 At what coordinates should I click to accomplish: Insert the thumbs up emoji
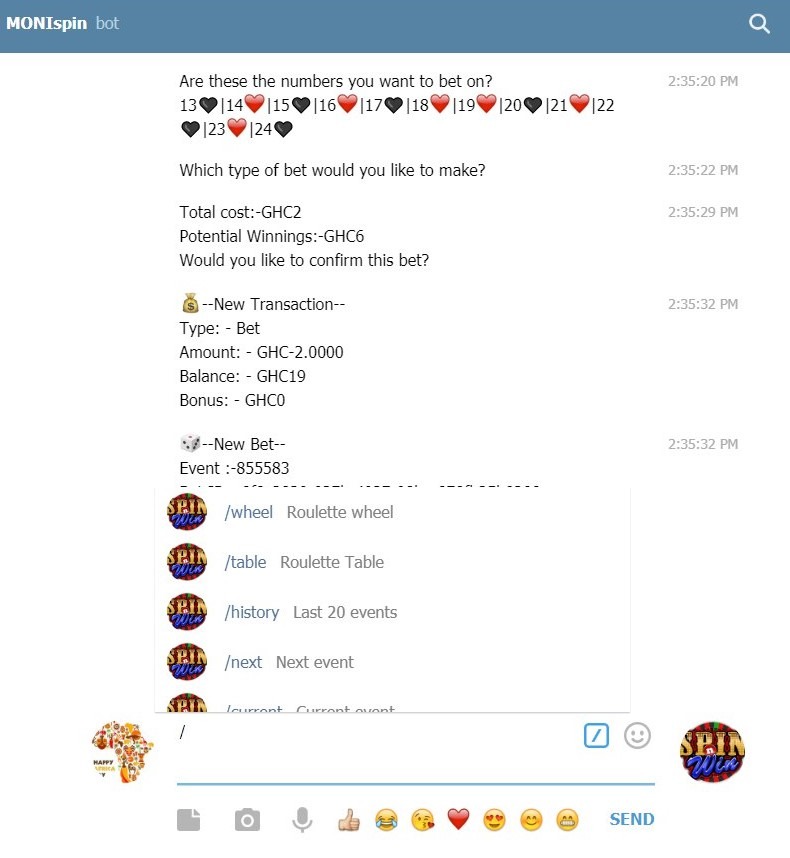[348, 820]
